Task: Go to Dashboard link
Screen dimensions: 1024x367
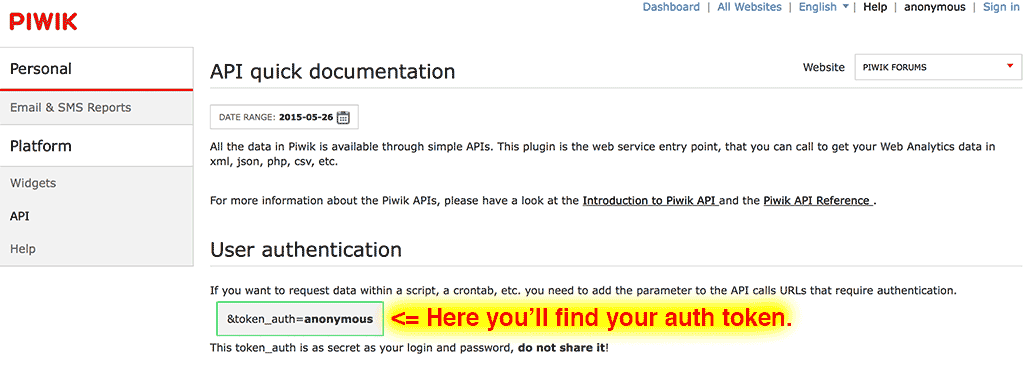Action: (x=671, y=7)
